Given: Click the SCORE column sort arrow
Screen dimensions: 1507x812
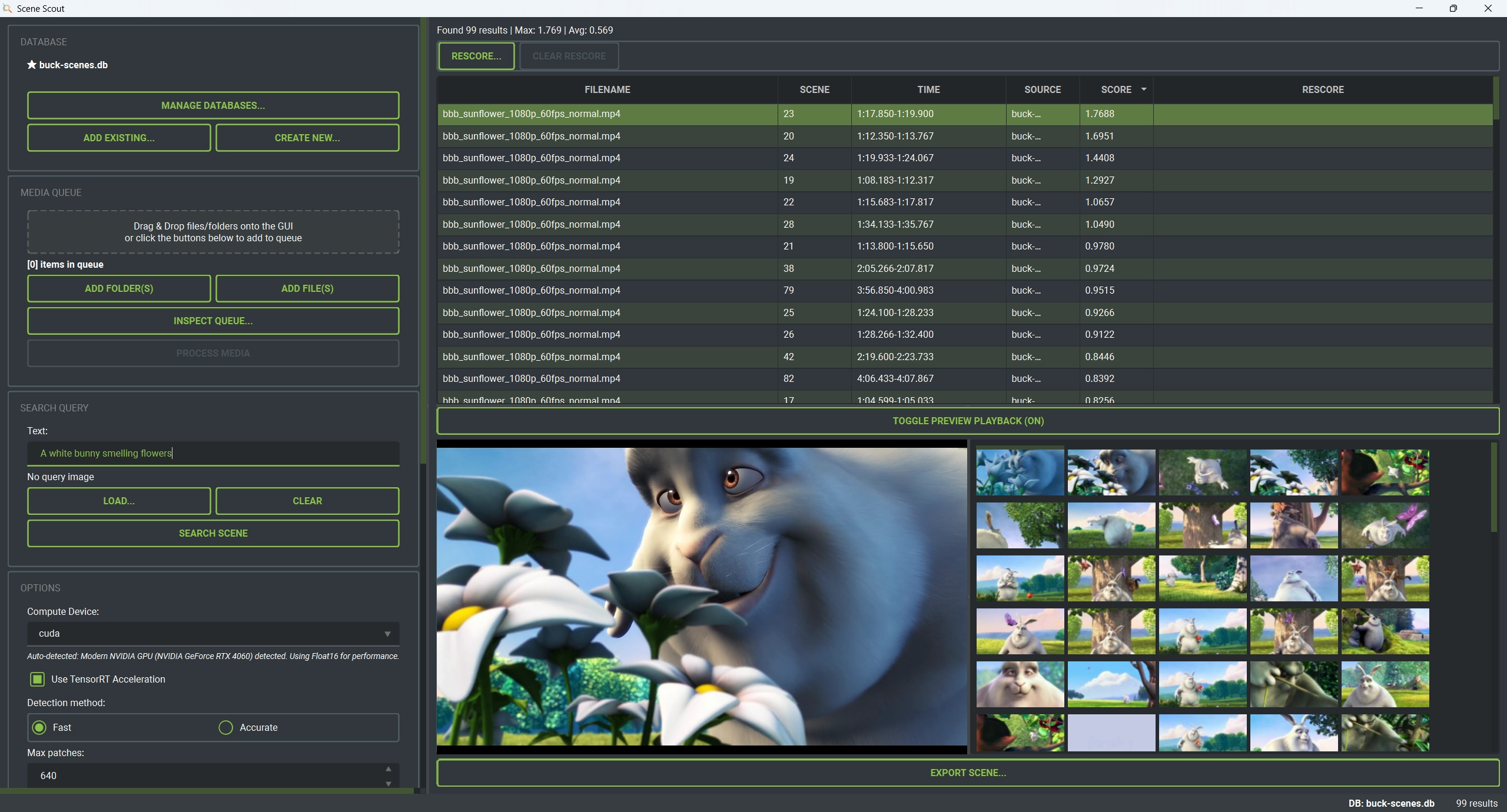Looking at the screenshot, I should 1143,89.
